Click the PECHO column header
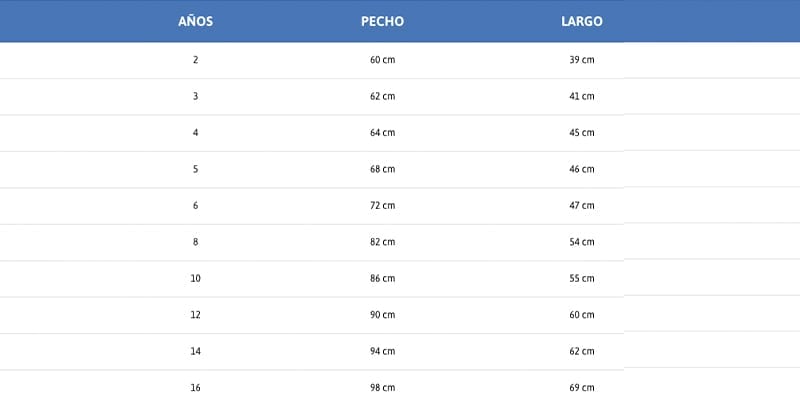This screenshot has width=800, height=401. point(382,21)
